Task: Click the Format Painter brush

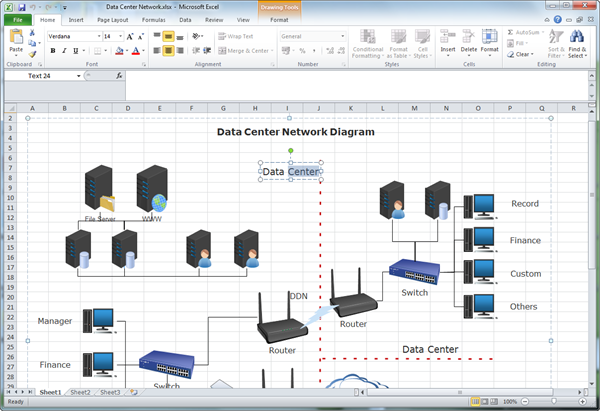Action: (x=33, y=55)
